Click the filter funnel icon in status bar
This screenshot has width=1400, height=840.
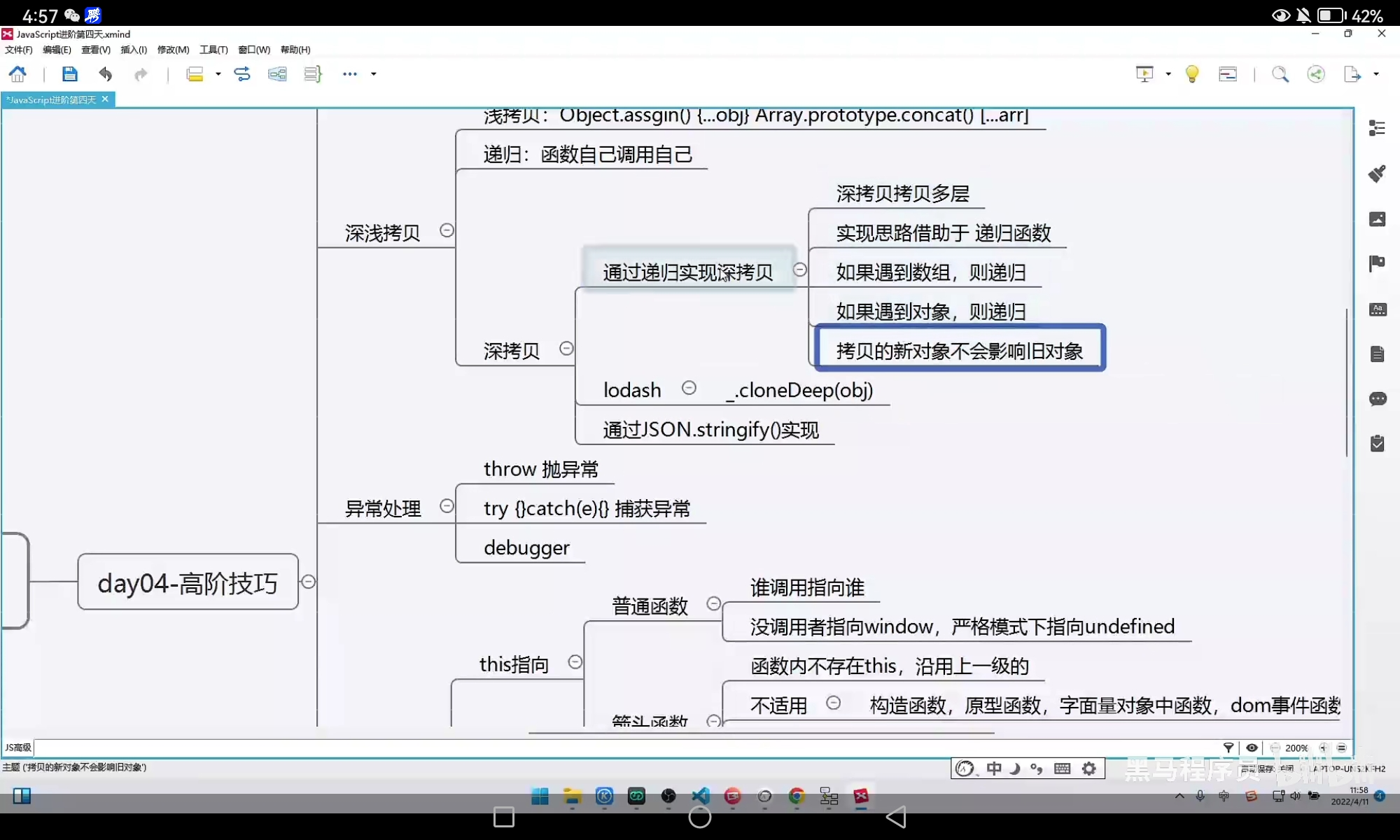tap(1228, 748)
